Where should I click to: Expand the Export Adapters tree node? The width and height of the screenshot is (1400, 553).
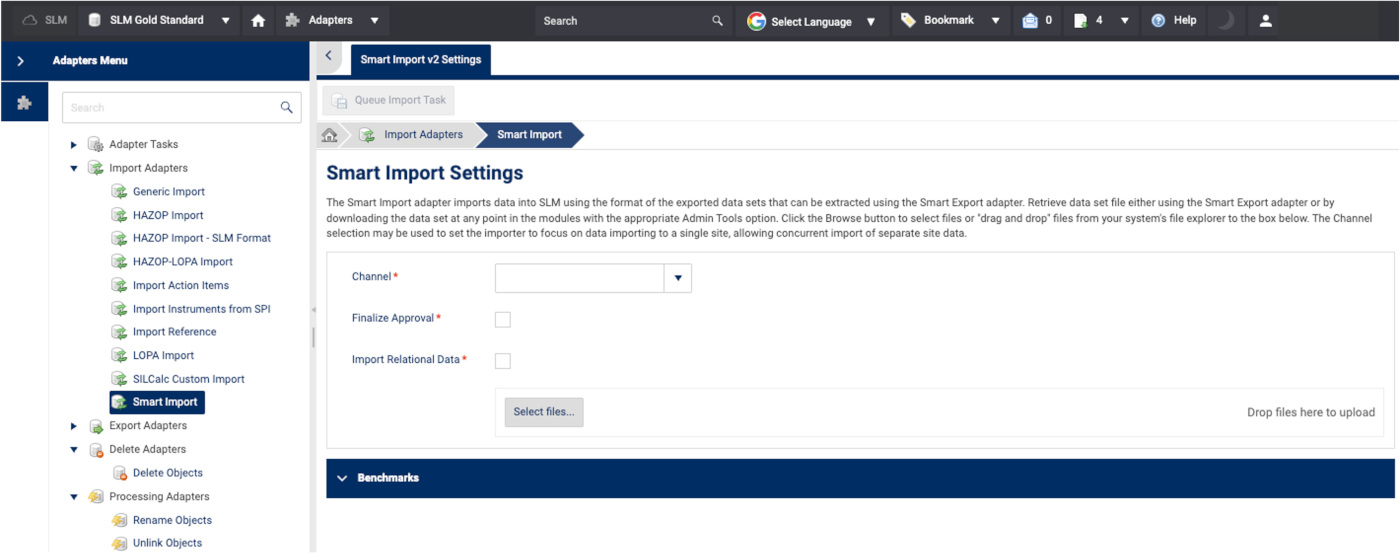point(74,426)
